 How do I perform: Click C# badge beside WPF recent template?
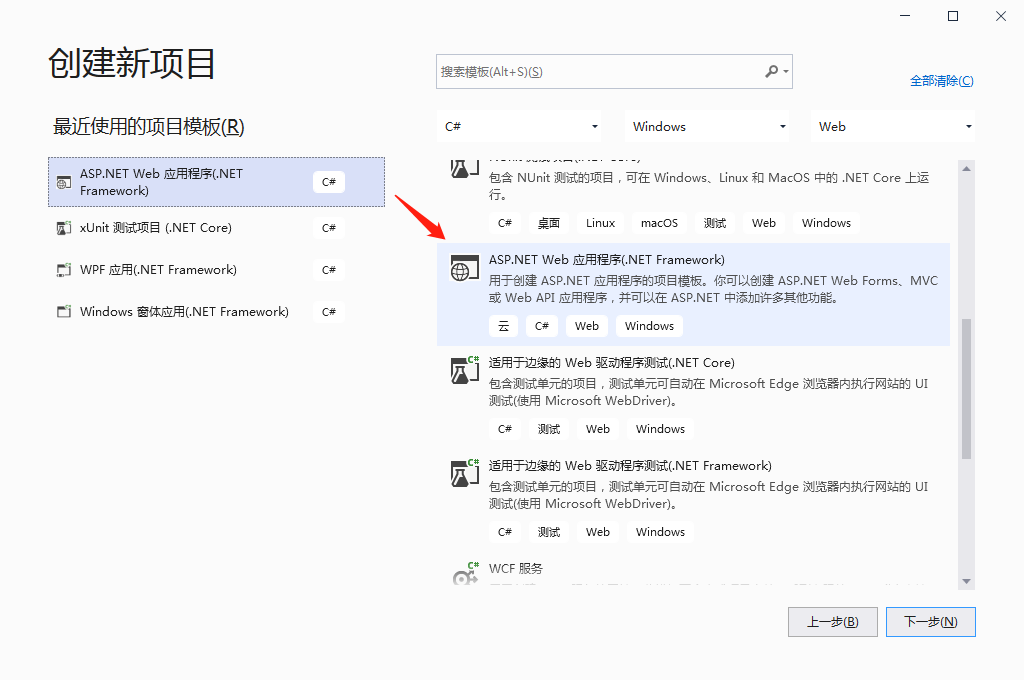click(x=328, y=270)
